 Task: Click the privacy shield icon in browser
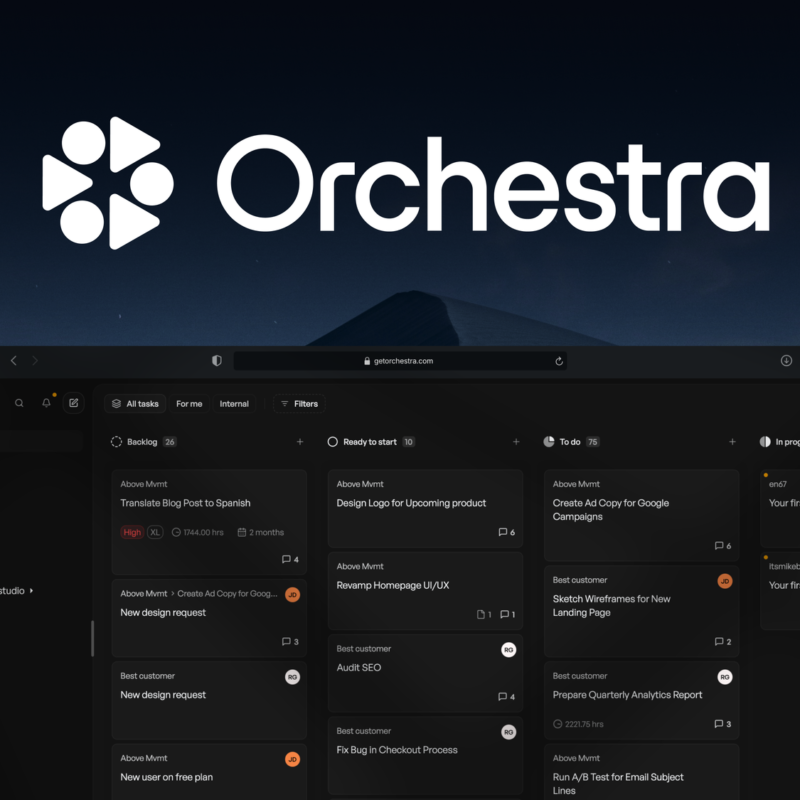(x=217, y=361)
